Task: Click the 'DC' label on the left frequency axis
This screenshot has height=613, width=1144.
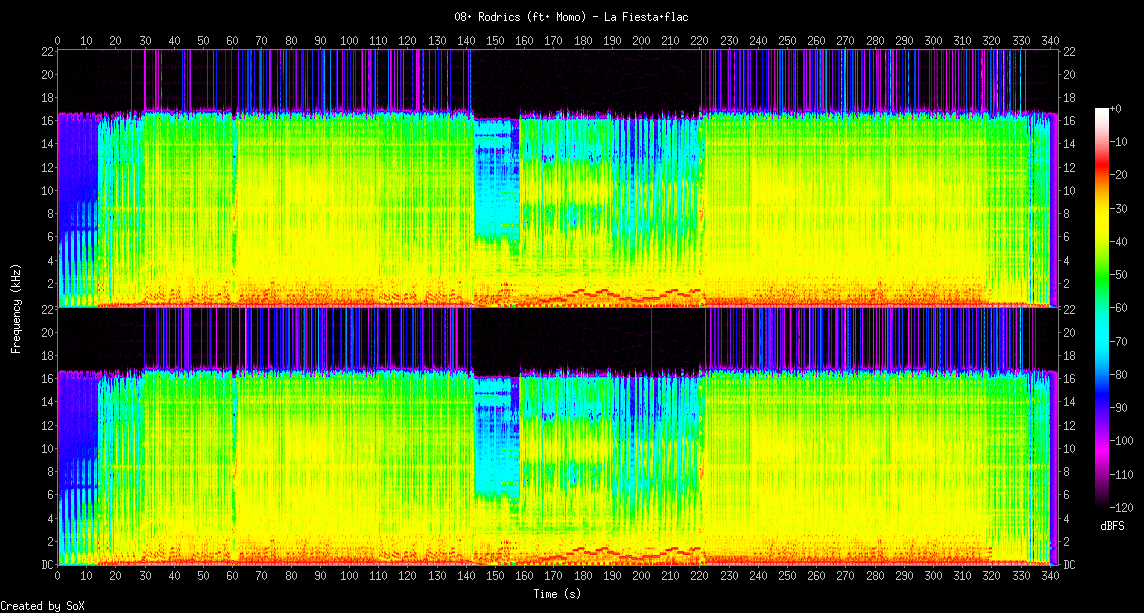Action: [x=46, y=565]
